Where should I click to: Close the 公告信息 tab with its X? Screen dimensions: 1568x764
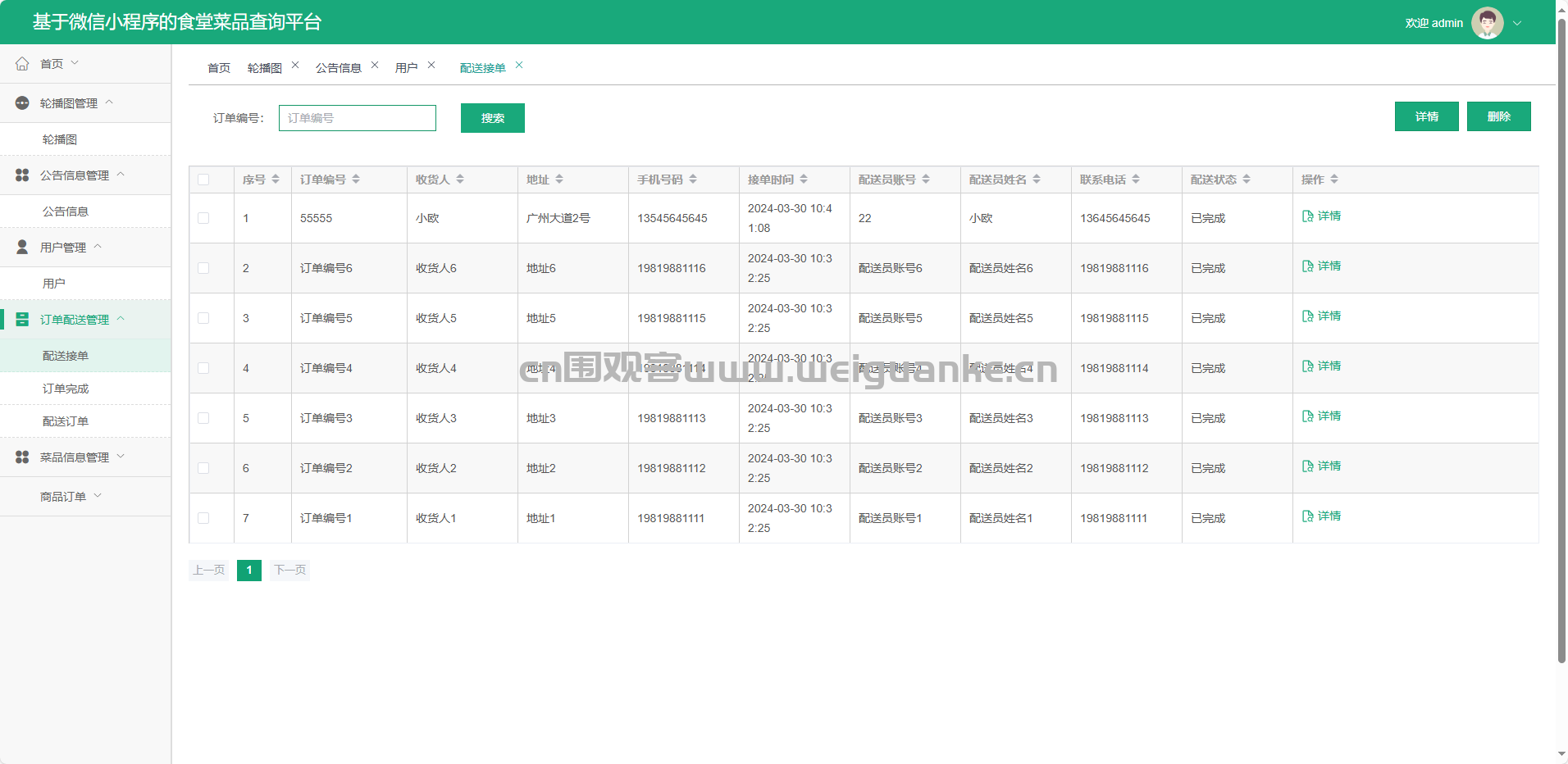click(x=375, y=66)
